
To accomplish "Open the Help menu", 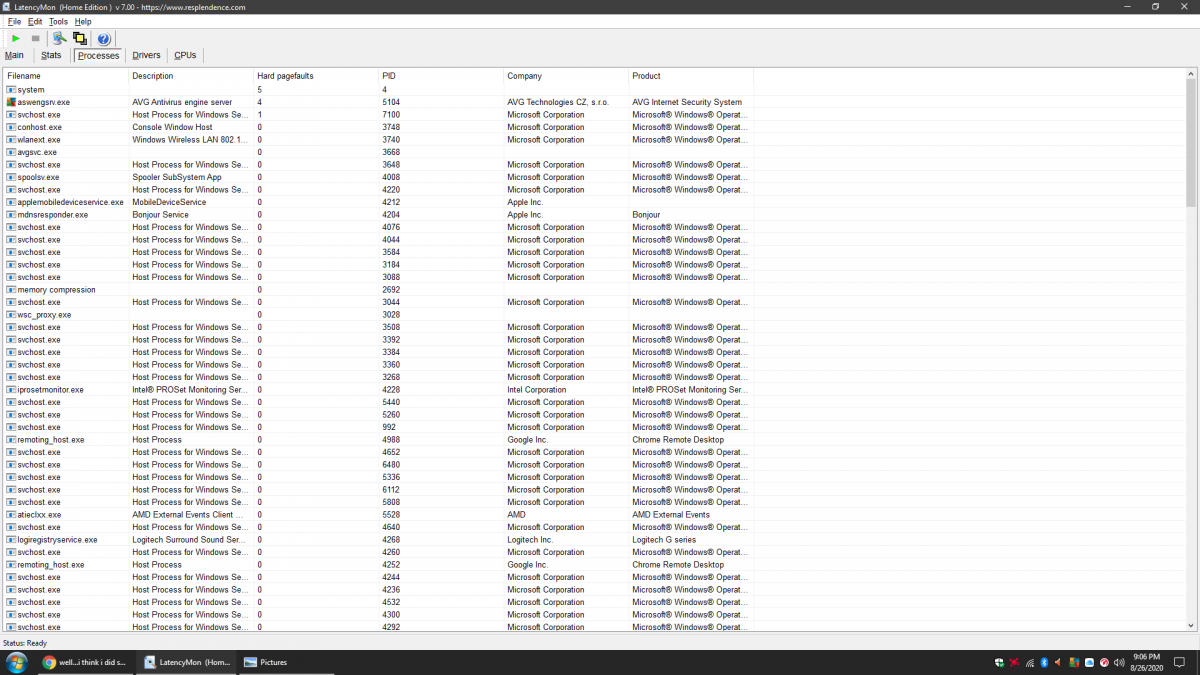I will tap(83, 21).
